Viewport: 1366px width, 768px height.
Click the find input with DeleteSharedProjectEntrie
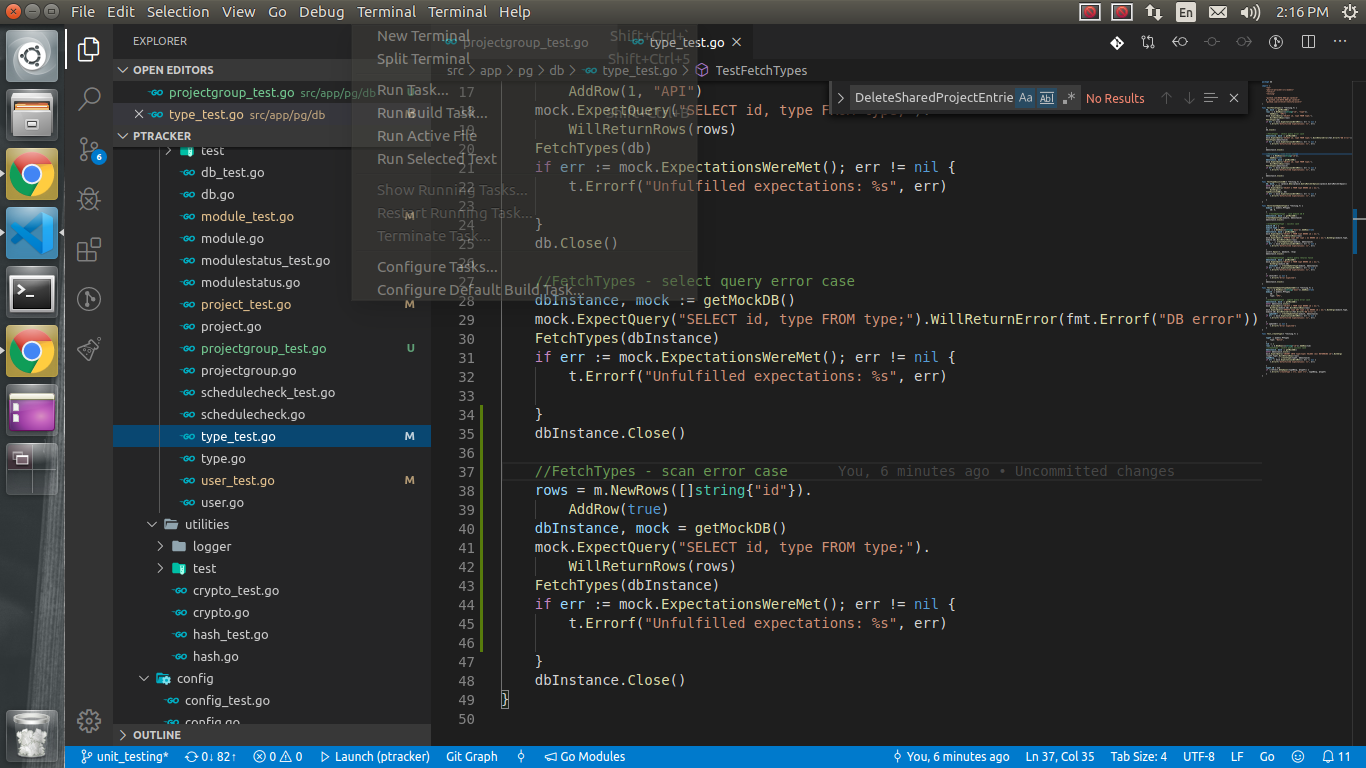point(932,98)
